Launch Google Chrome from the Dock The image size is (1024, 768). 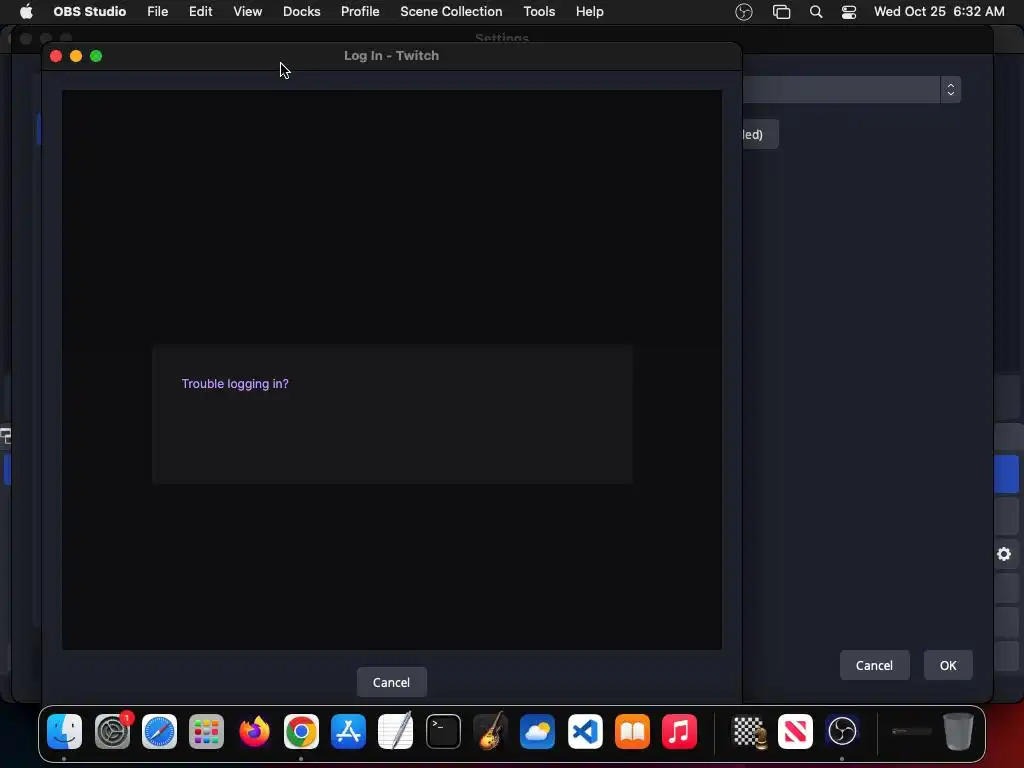tap(301, 731)
